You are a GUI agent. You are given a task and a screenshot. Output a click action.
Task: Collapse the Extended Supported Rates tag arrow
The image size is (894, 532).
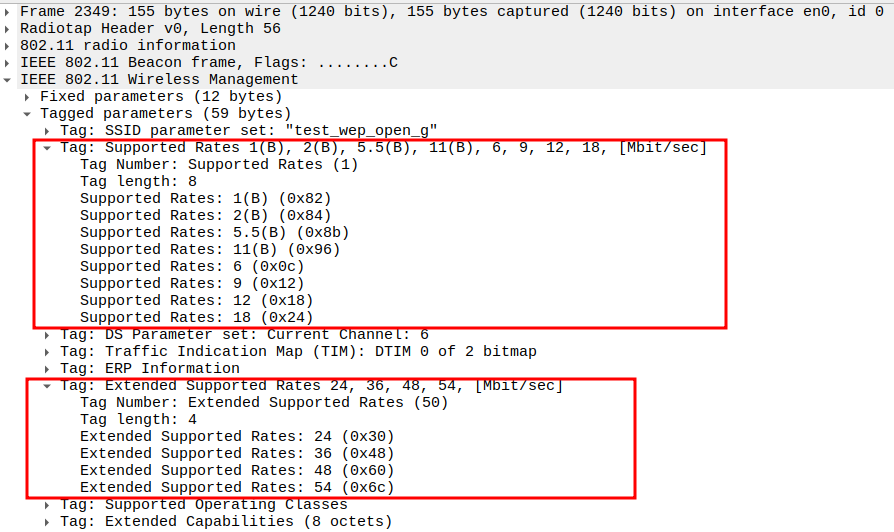coord(48,385)
